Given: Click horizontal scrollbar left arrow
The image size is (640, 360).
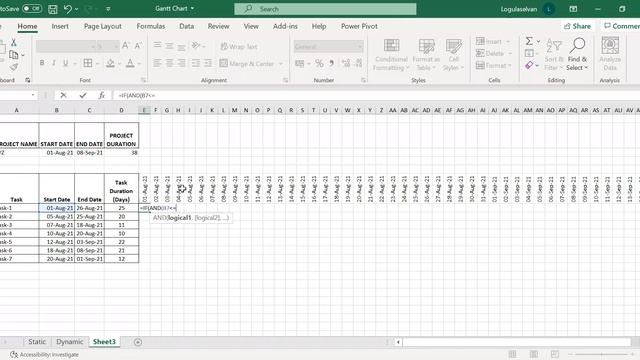Looking at the screenshot, I should point(398,342).
